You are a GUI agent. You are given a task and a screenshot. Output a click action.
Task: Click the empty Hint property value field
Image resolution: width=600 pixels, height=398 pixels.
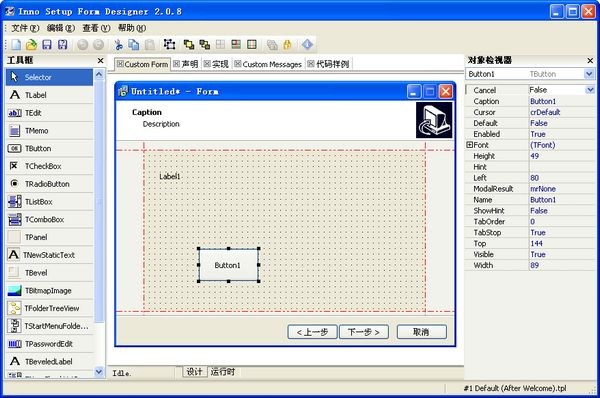pyautogui.click(x=562, y=167)
